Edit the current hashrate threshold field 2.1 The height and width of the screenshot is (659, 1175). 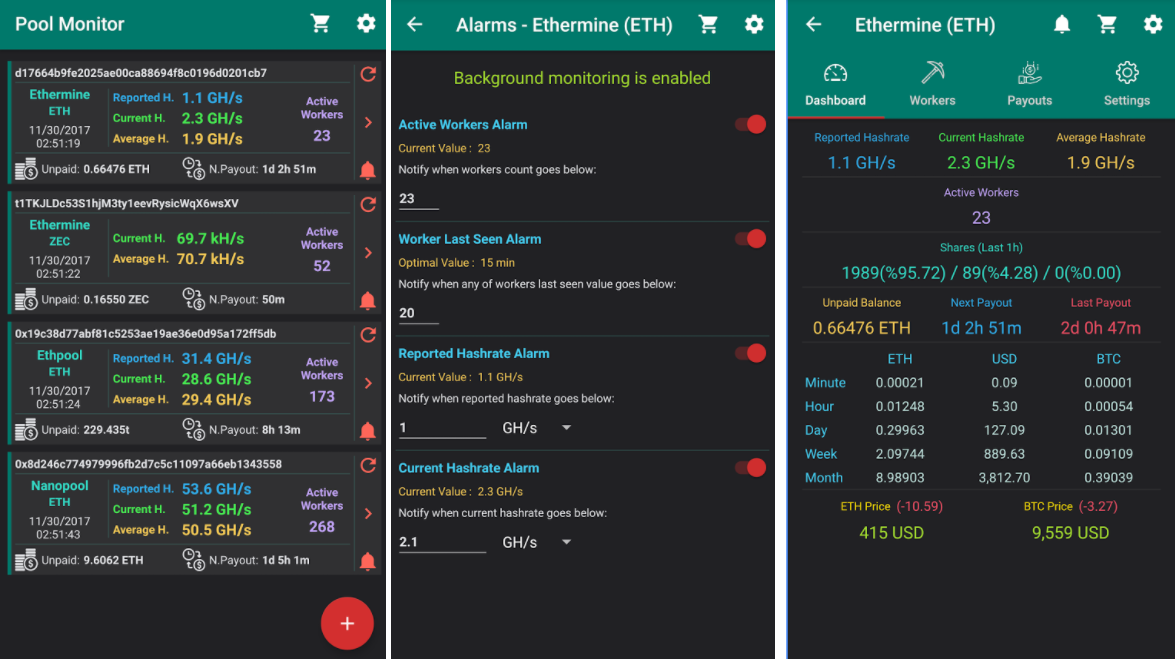coord(442,542)
